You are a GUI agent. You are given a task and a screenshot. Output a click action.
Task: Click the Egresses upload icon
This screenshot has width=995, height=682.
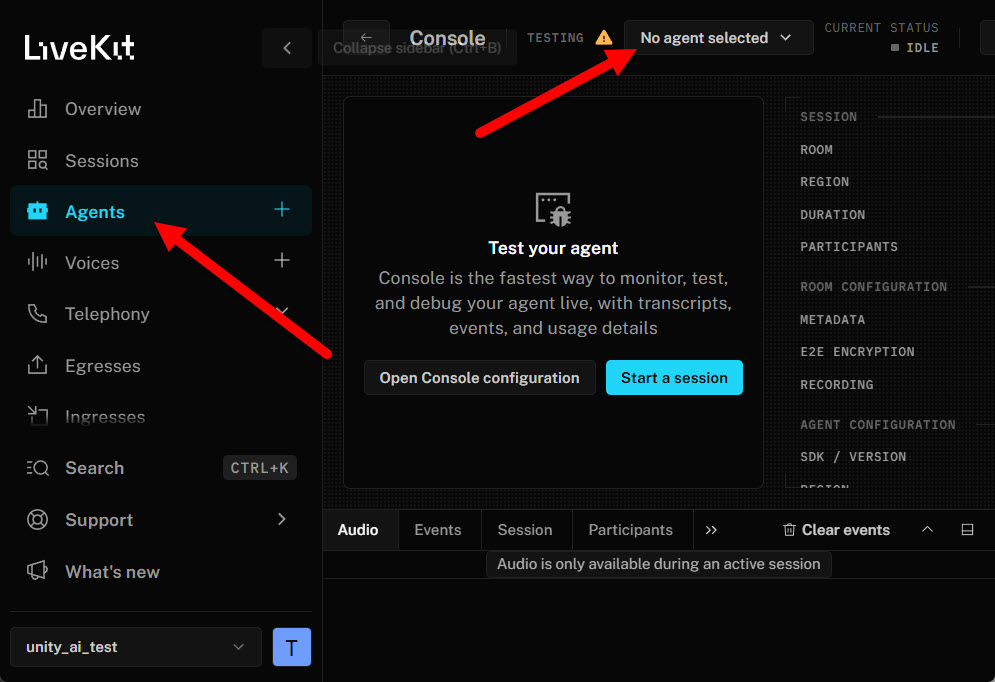(37, 365)
